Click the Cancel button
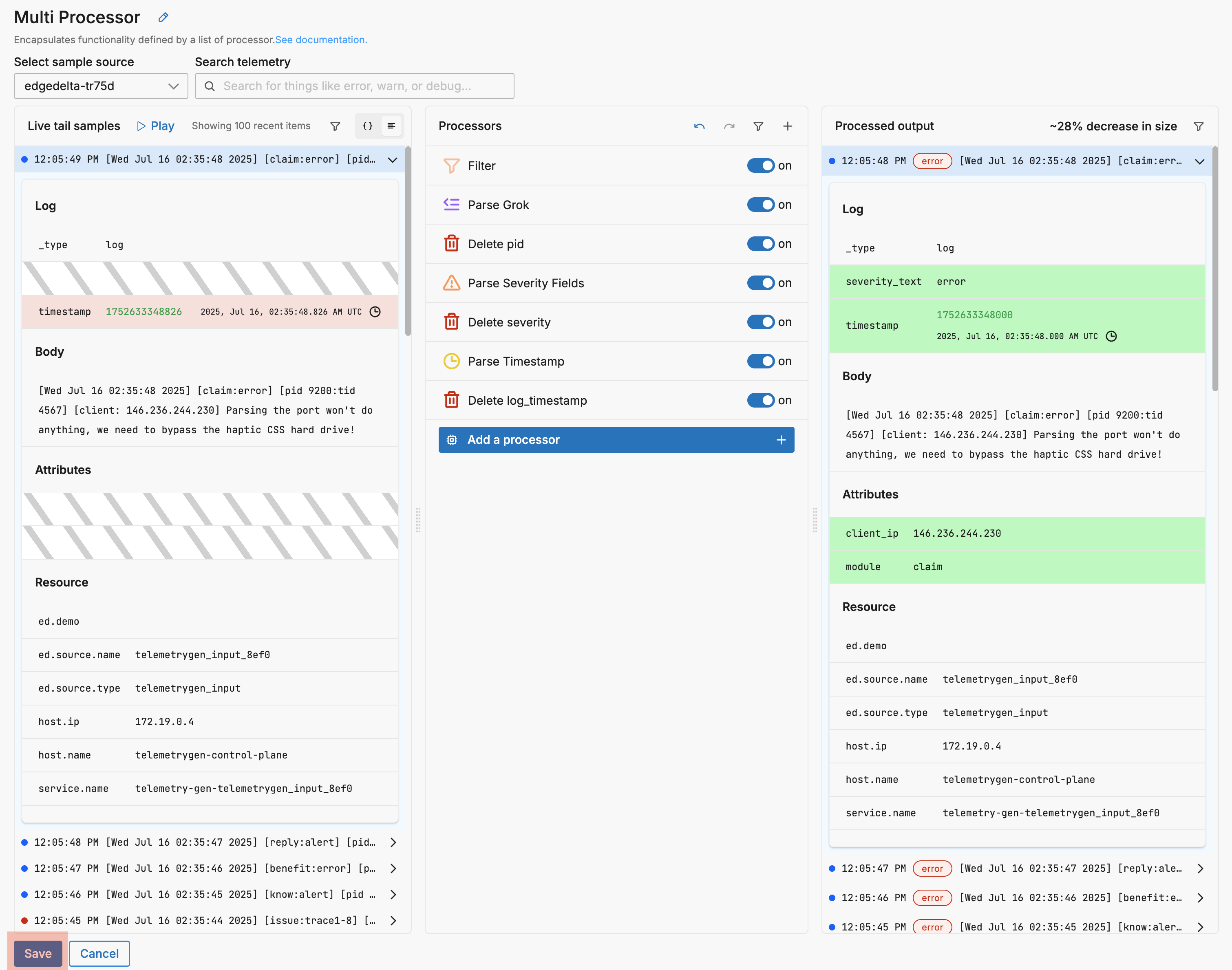Image resolution: width=1232 pixels, height=970 pixels. point(99,954)
